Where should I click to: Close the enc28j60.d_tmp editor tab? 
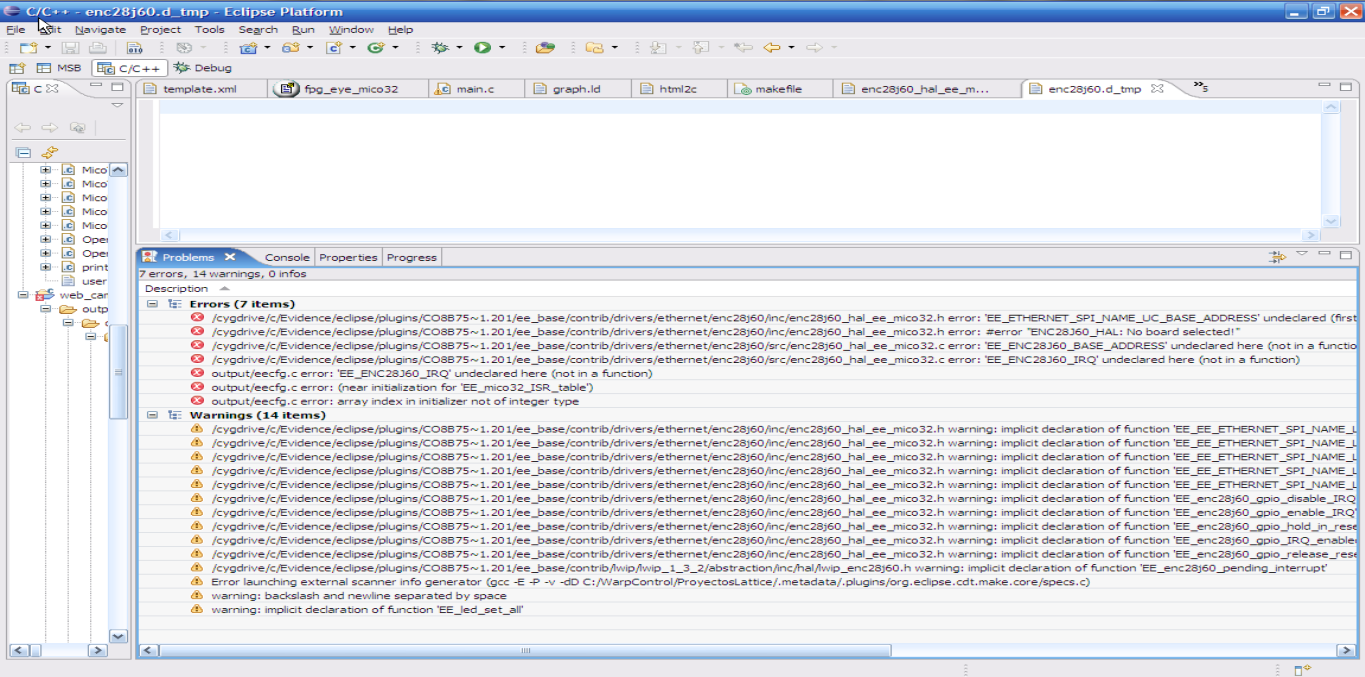pos(1157,89)
